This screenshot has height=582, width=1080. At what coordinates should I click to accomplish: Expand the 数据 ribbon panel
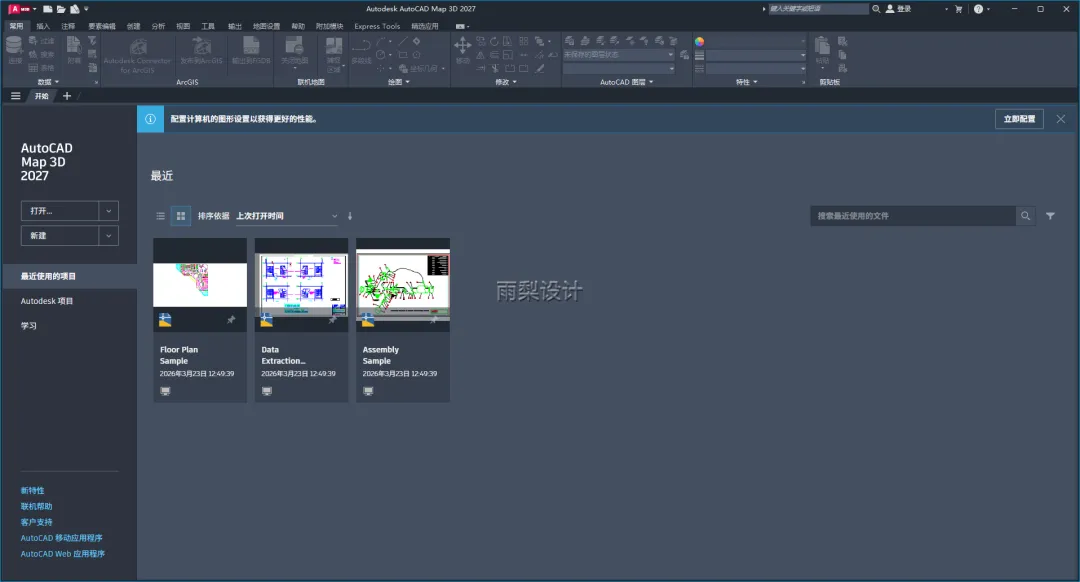click(48, 82)
